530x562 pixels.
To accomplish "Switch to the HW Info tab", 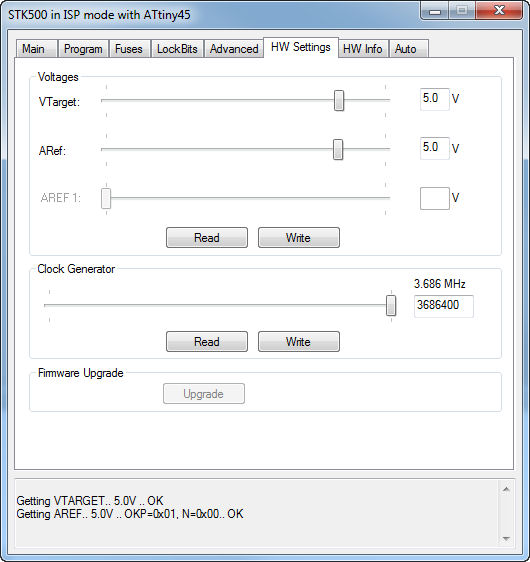I will [x=363, y=49].
